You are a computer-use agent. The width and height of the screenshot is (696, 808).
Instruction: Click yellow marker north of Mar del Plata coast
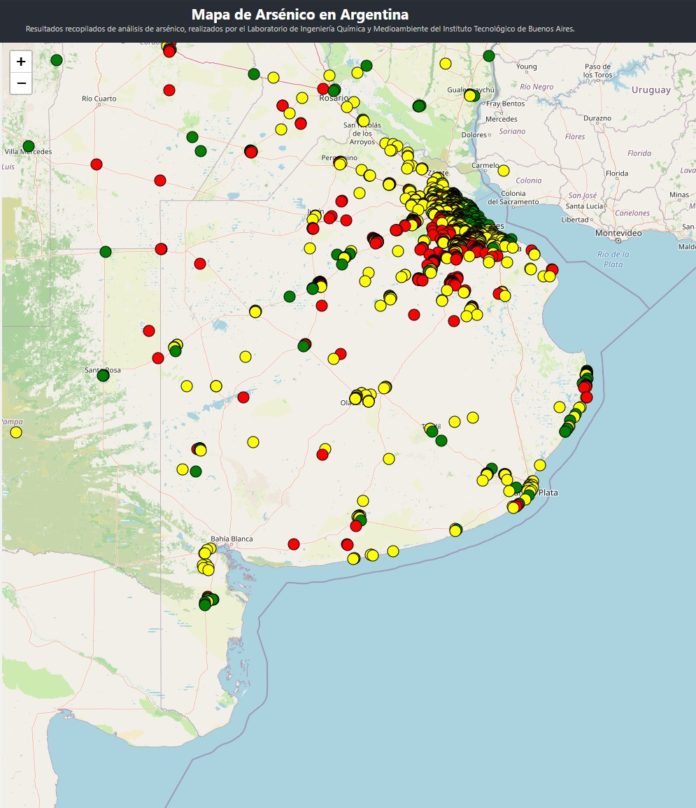(539, 465)
